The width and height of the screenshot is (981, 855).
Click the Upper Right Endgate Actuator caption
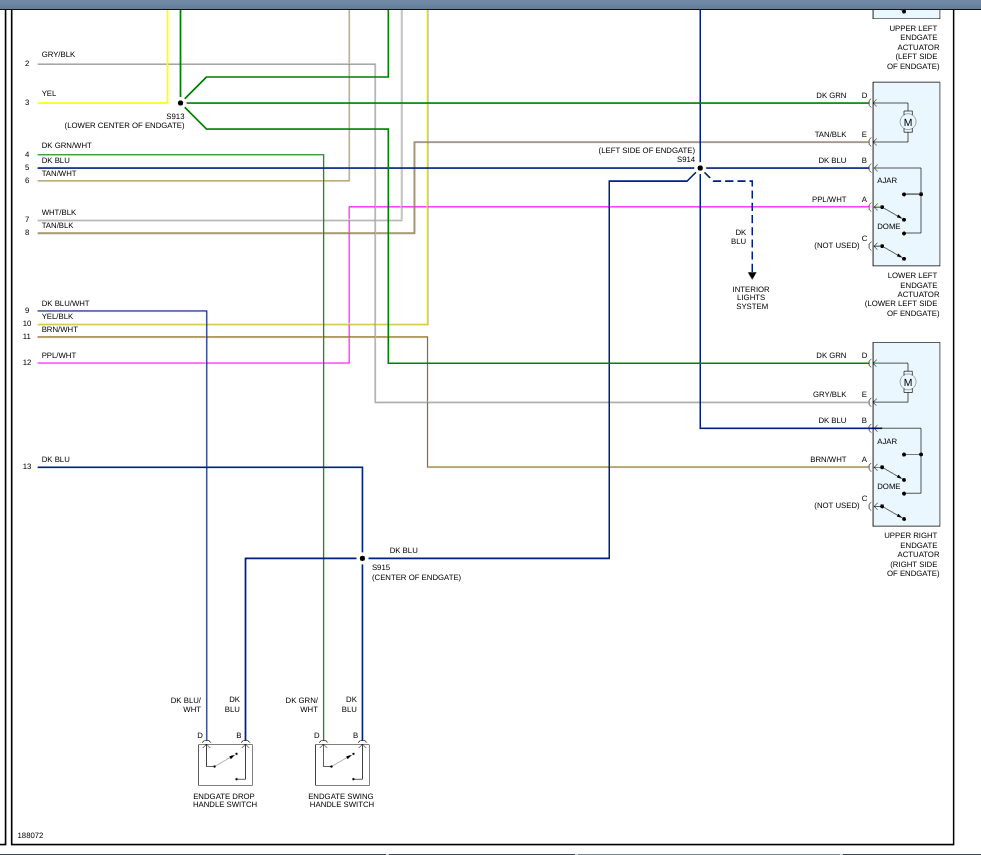pyautogui.click(x=911, y=554)
